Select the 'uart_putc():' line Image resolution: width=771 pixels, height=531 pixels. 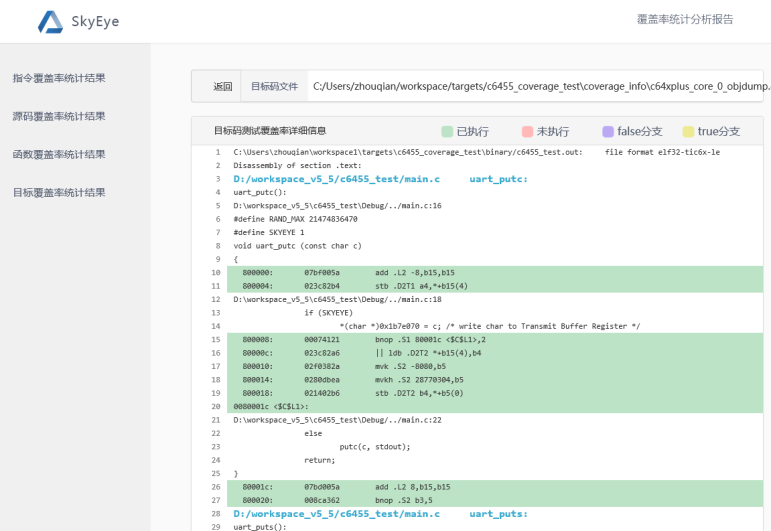(260, 192)
